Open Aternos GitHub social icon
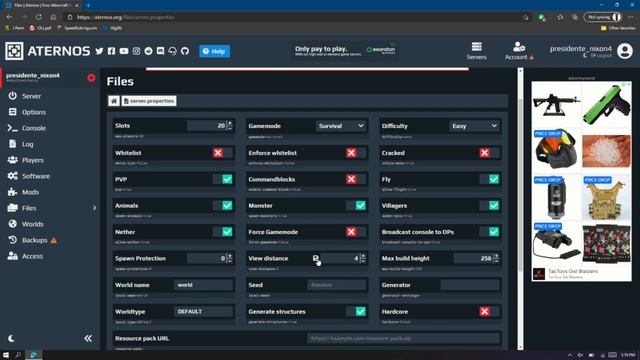 185,51
